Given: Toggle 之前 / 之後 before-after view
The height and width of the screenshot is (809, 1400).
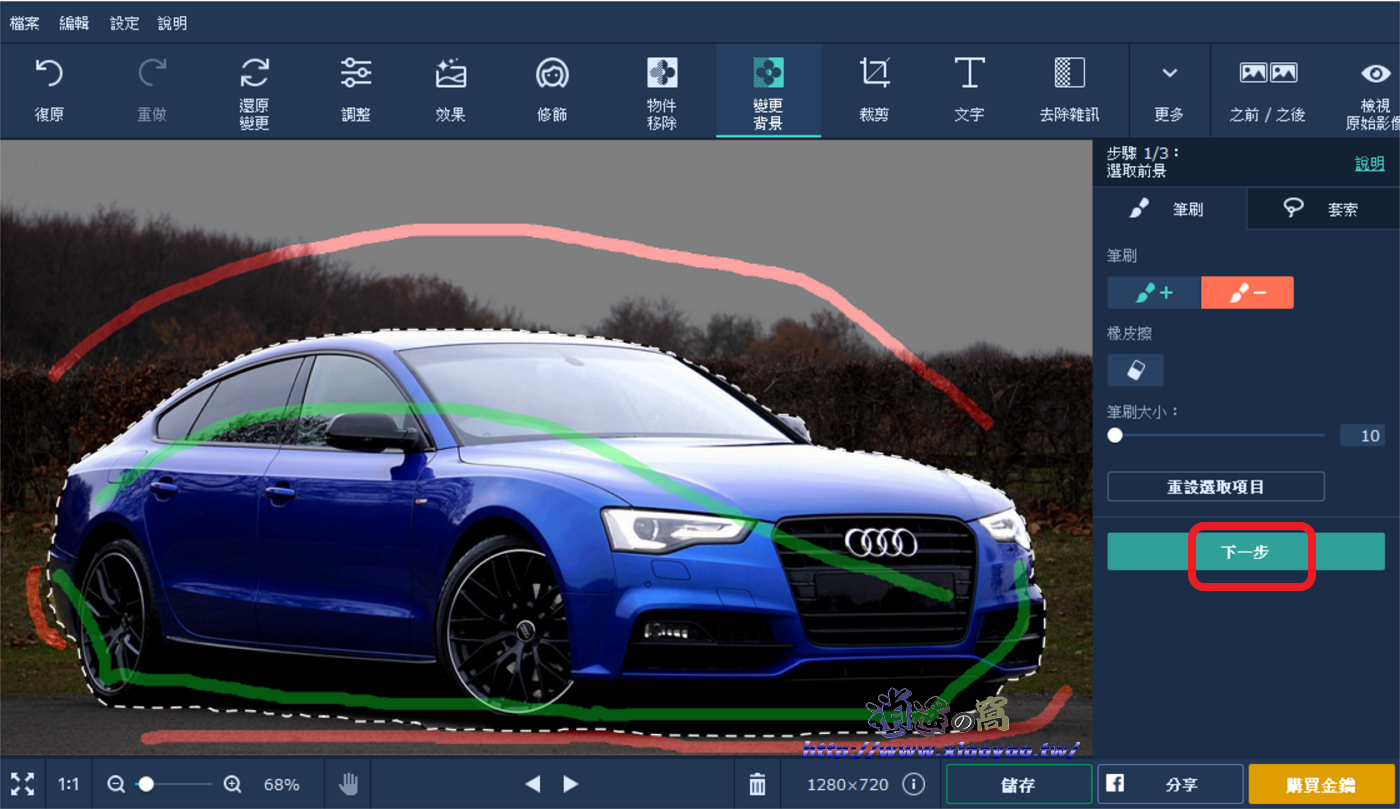Looking at the screenshot, I should [1268, 91].
